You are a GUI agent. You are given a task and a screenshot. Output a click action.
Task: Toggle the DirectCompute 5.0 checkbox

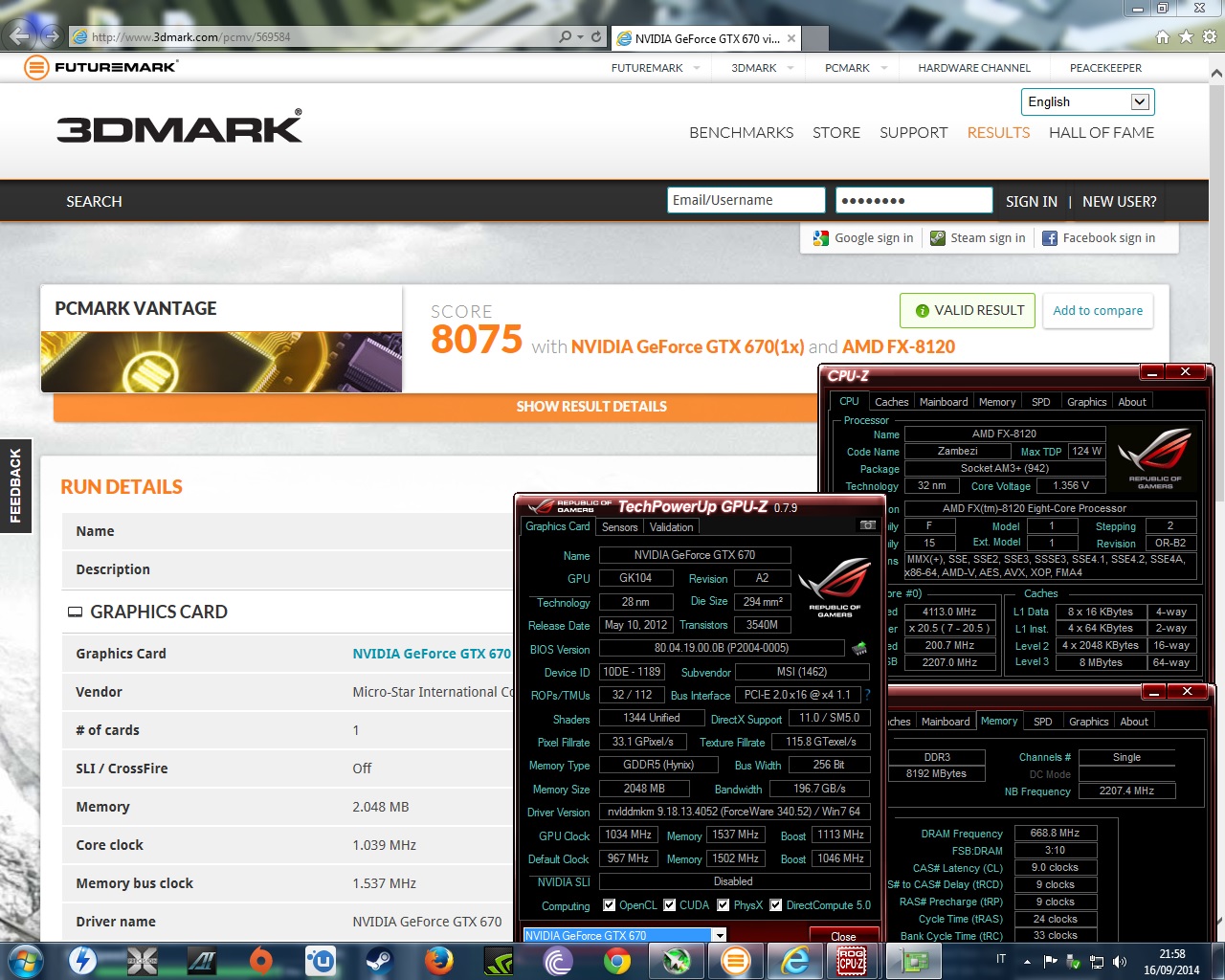click(776, 904)
